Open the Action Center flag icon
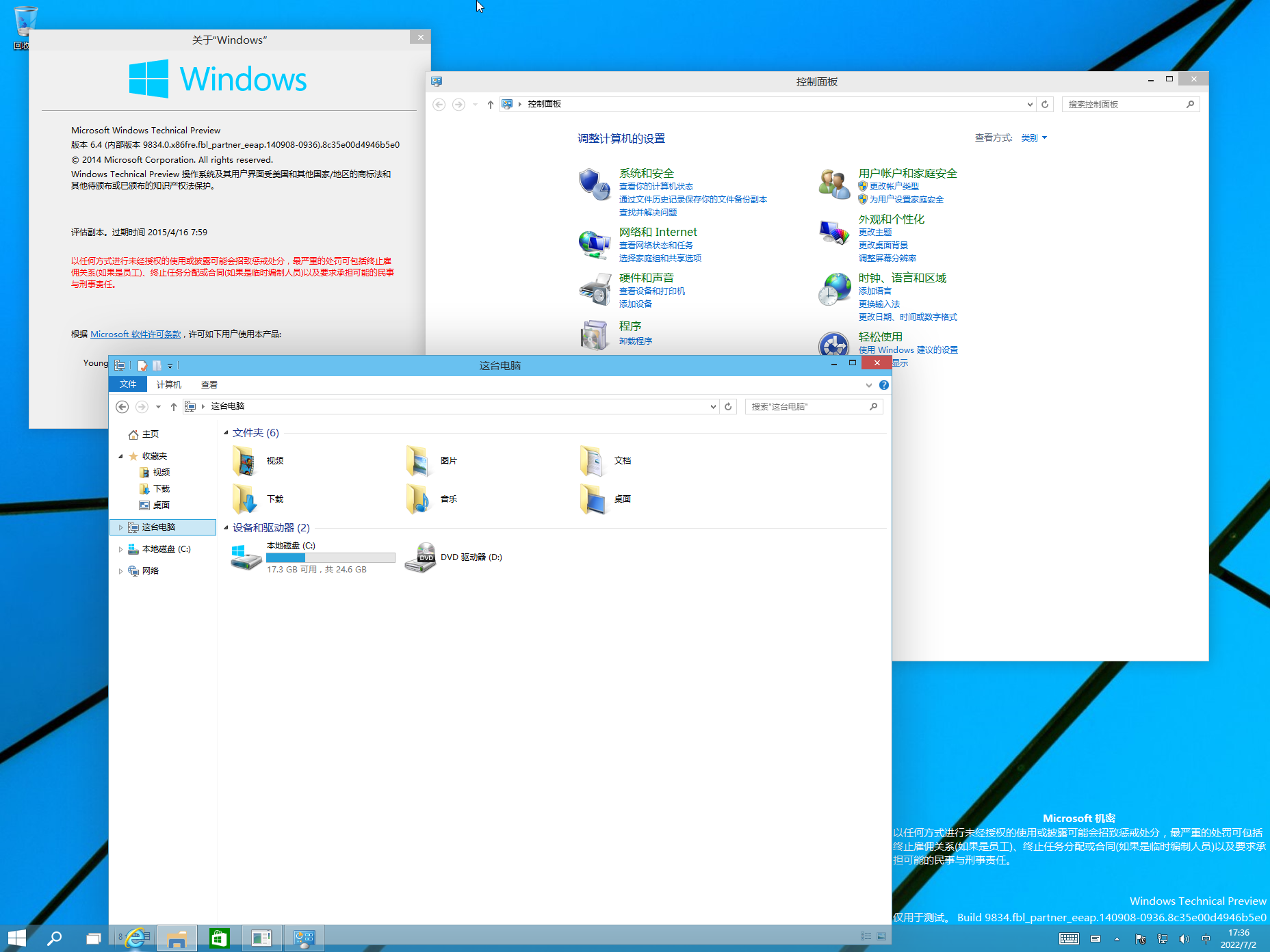The width and height of the screenshot is (1270, 952). coord(1140,939)
